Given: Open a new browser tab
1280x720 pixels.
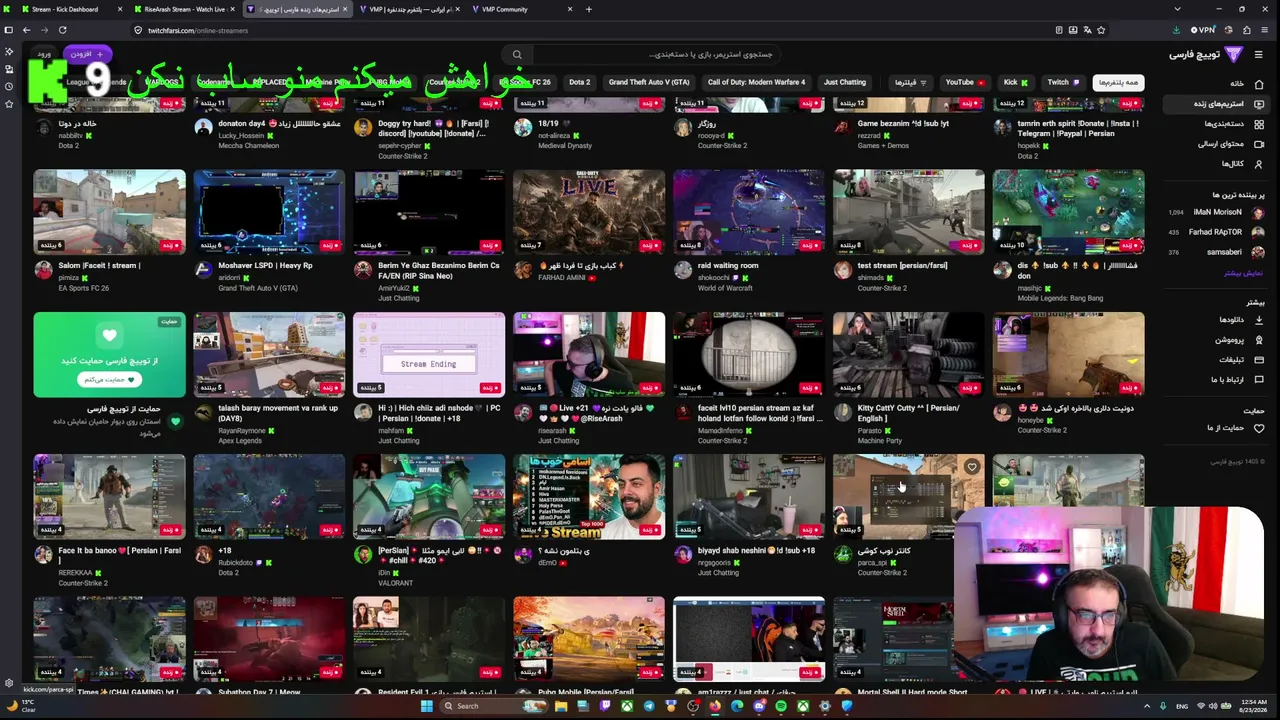Looking at the screenshot, I should click(x=588, y=9).
